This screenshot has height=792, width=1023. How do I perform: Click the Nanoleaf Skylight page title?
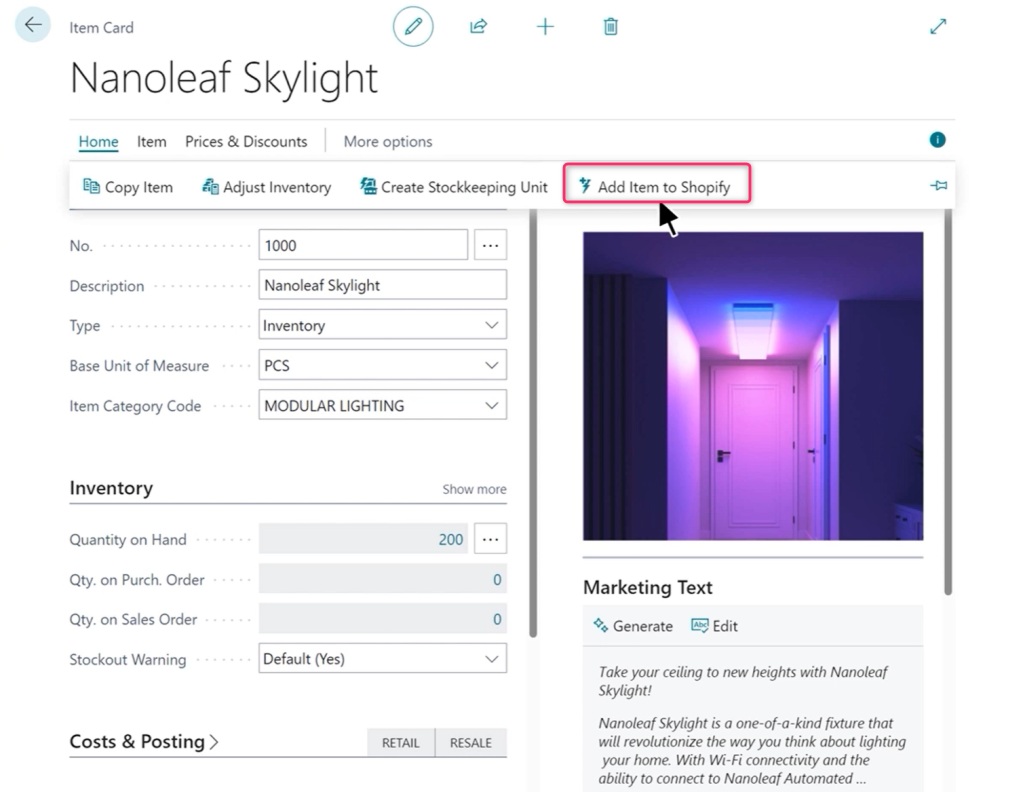click(223, 78)
